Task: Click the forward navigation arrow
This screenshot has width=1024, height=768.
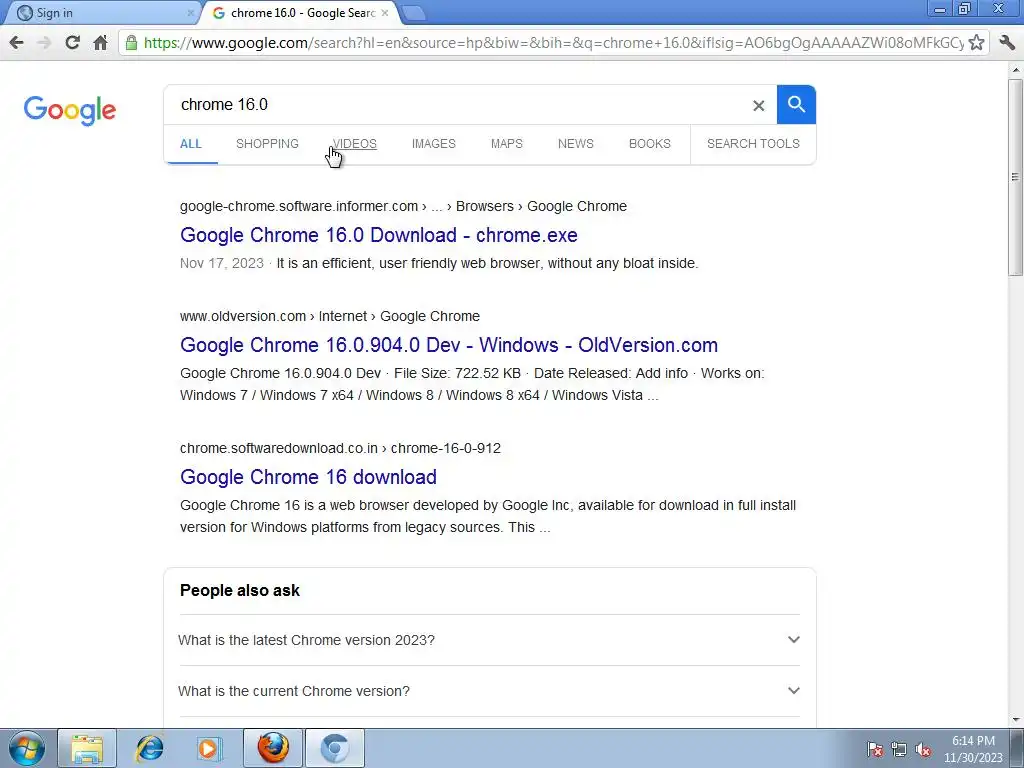Action: click(x=44, y=43)
